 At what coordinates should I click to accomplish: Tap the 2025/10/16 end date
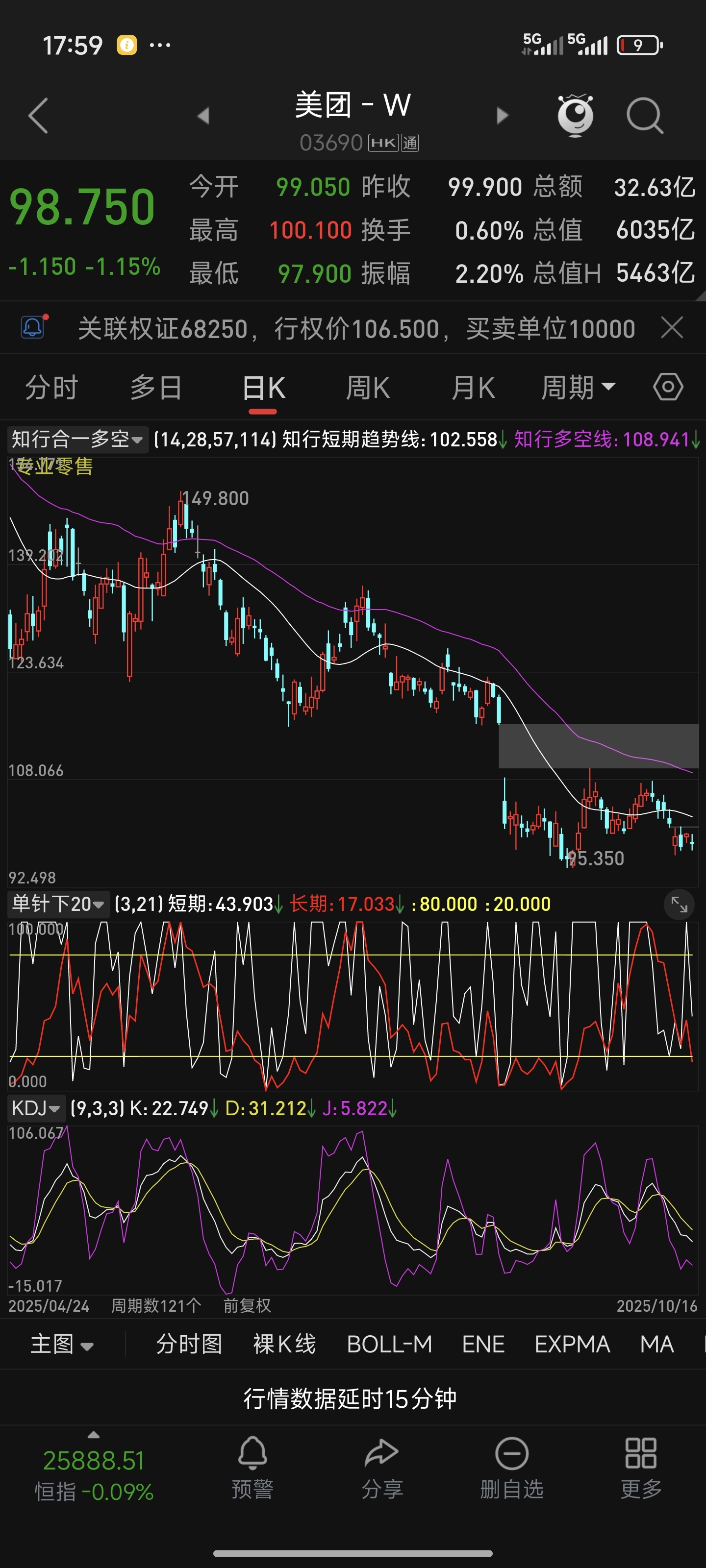(656, 1306)
